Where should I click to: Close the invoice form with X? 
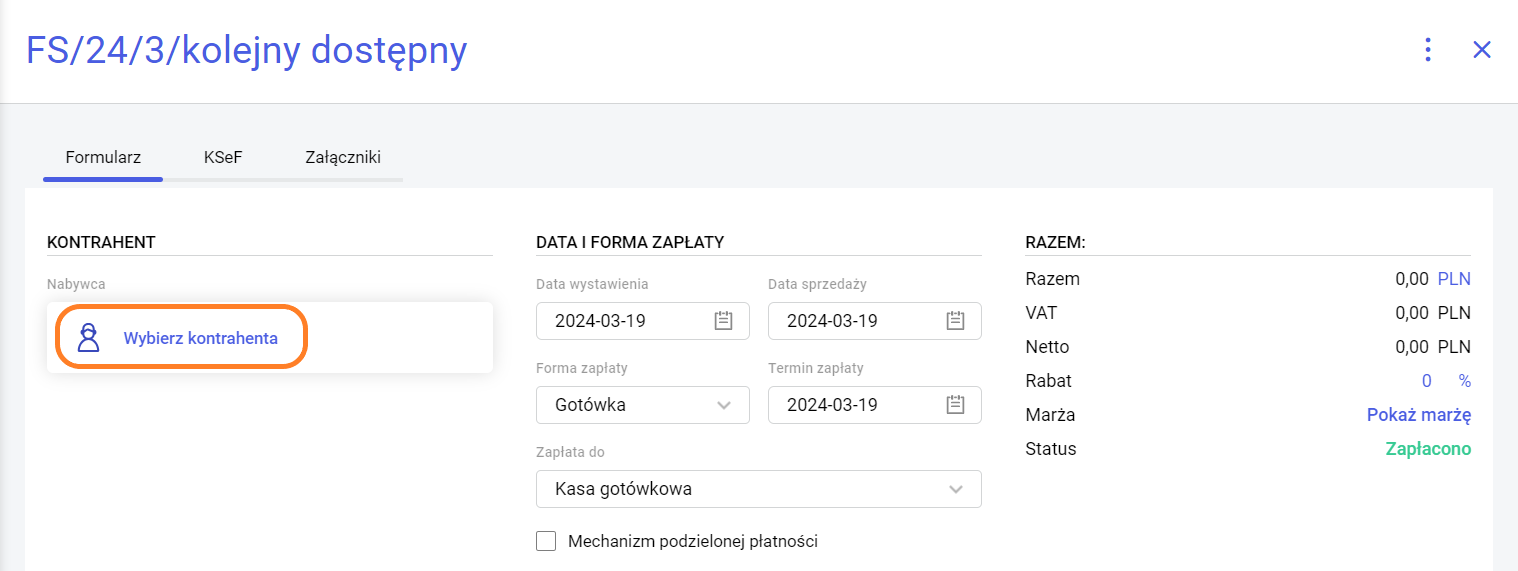pos(1481,50)
